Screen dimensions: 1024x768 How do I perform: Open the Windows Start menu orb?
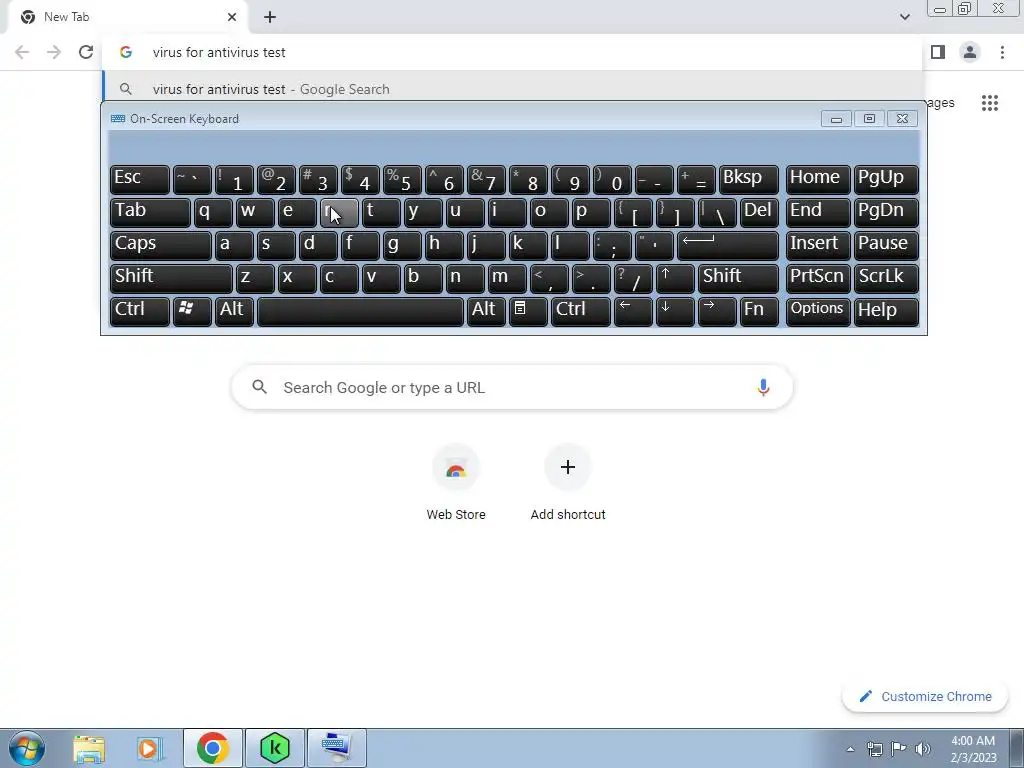click(26, 748)
